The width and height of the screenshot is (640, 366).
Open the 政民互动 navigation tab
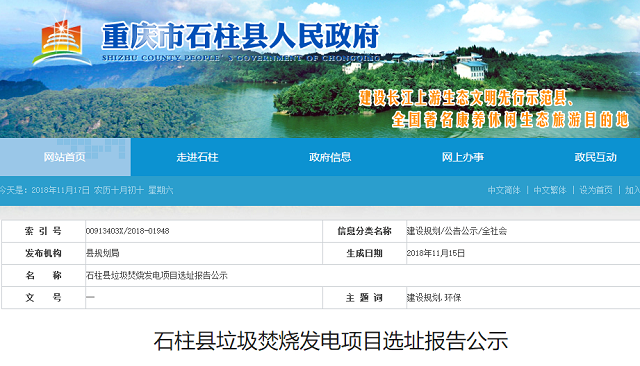pos(595,157)
